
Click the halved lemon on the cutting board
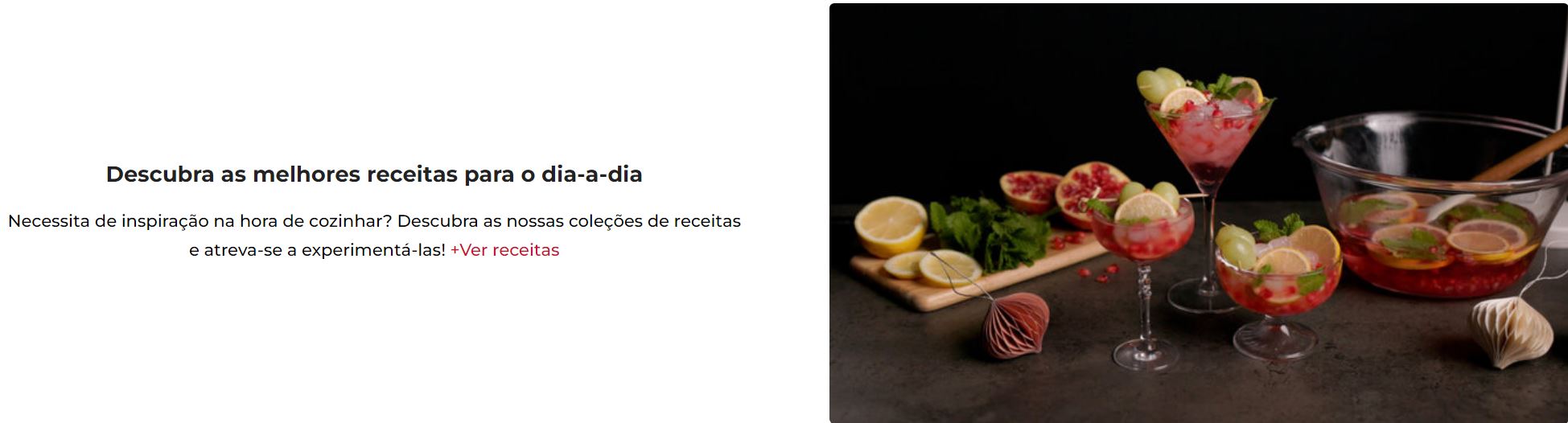click(x=890, y=226)
